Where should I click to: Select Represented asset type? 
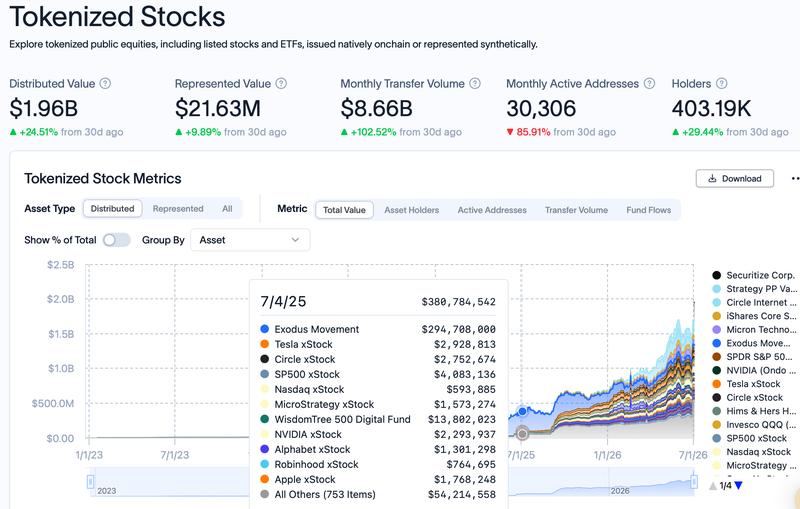pos(178,209)
